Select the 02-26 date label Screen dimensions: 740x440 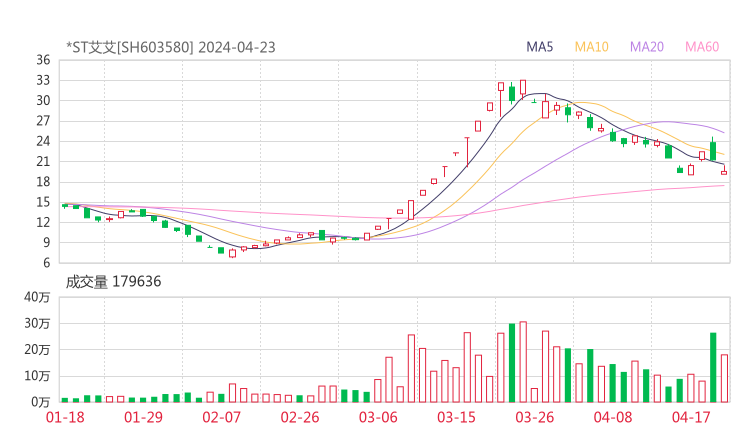point(300,417)
